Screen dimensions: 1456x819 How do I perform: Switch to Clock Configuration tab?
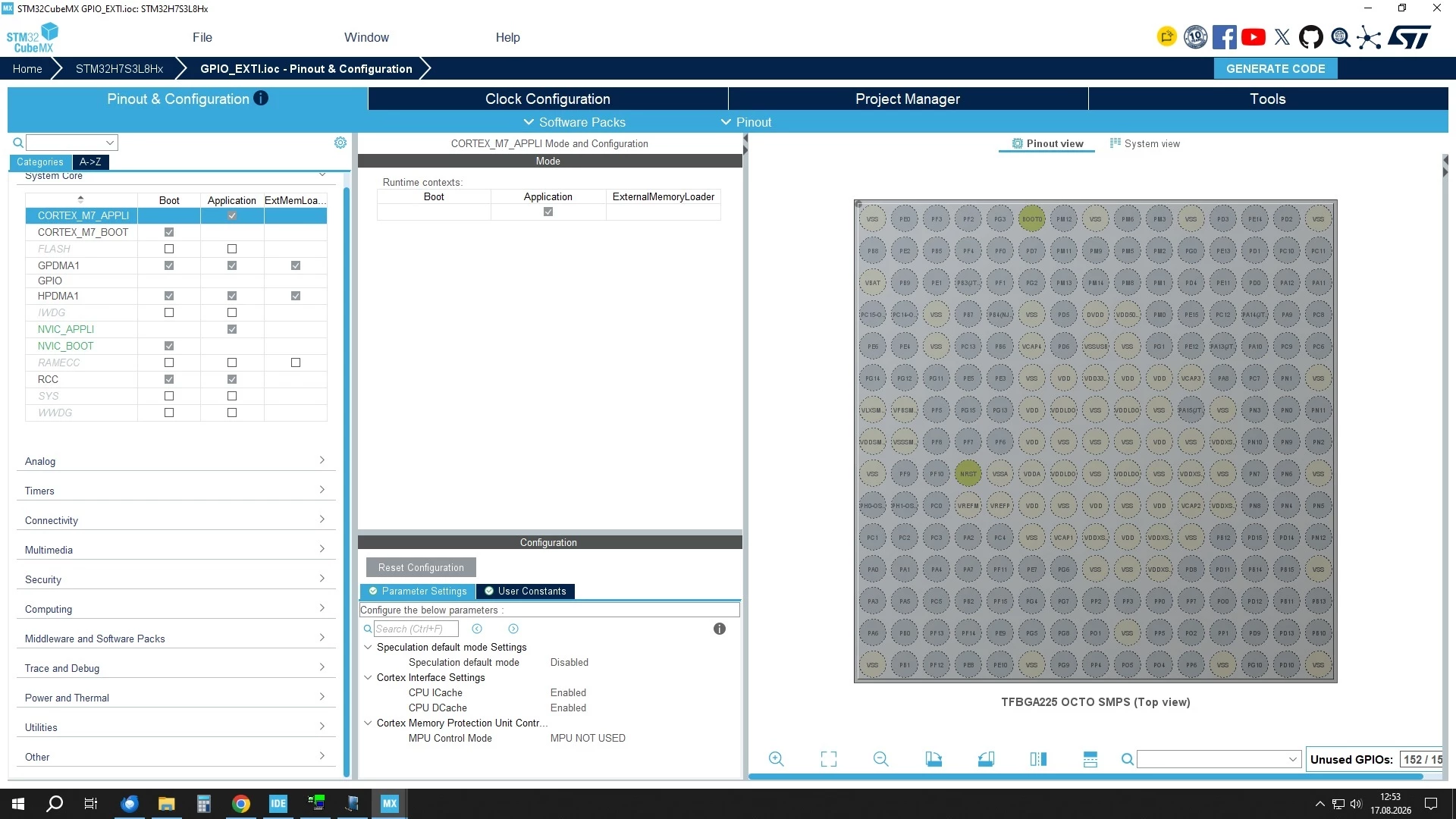(x=548, y=99)
